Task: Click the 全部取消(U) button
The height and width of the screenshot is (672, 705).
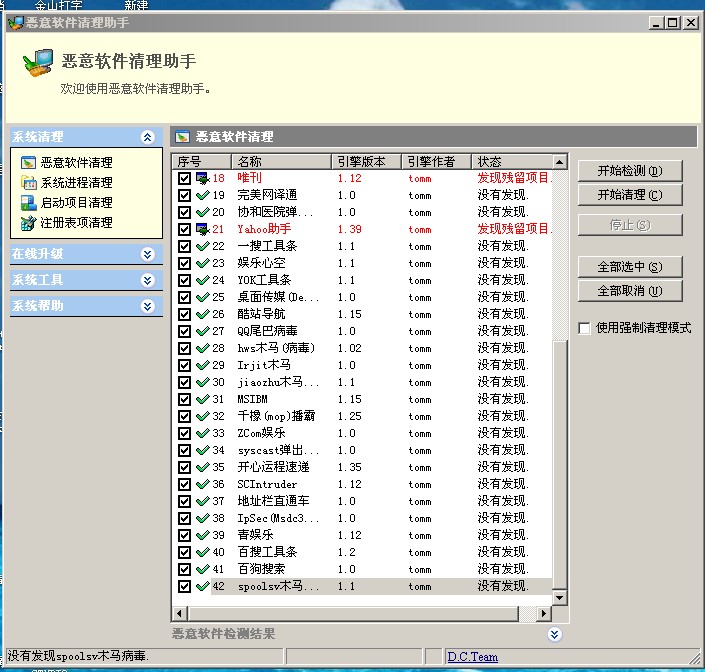Action: point(630,291)
